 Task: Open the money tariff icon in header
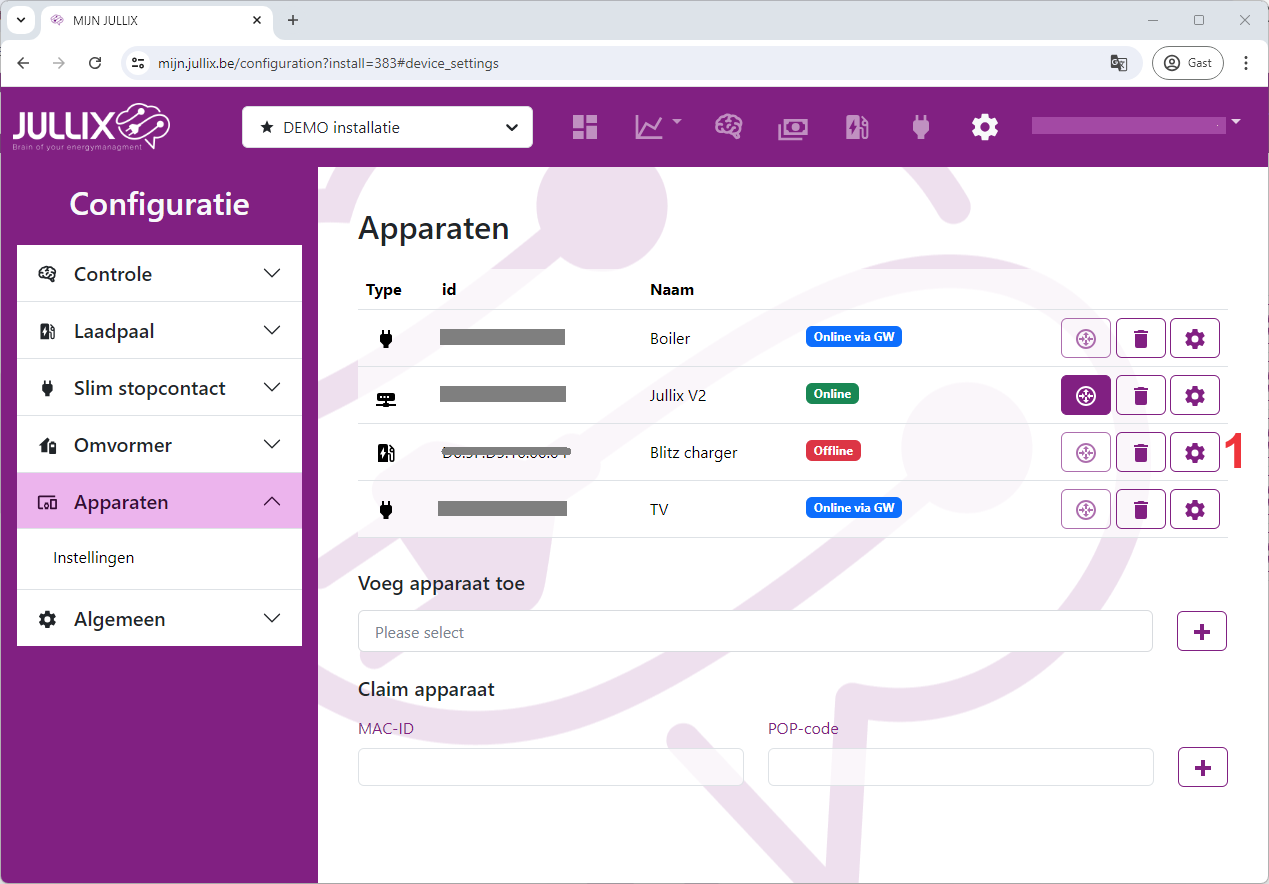pos(793,127)
